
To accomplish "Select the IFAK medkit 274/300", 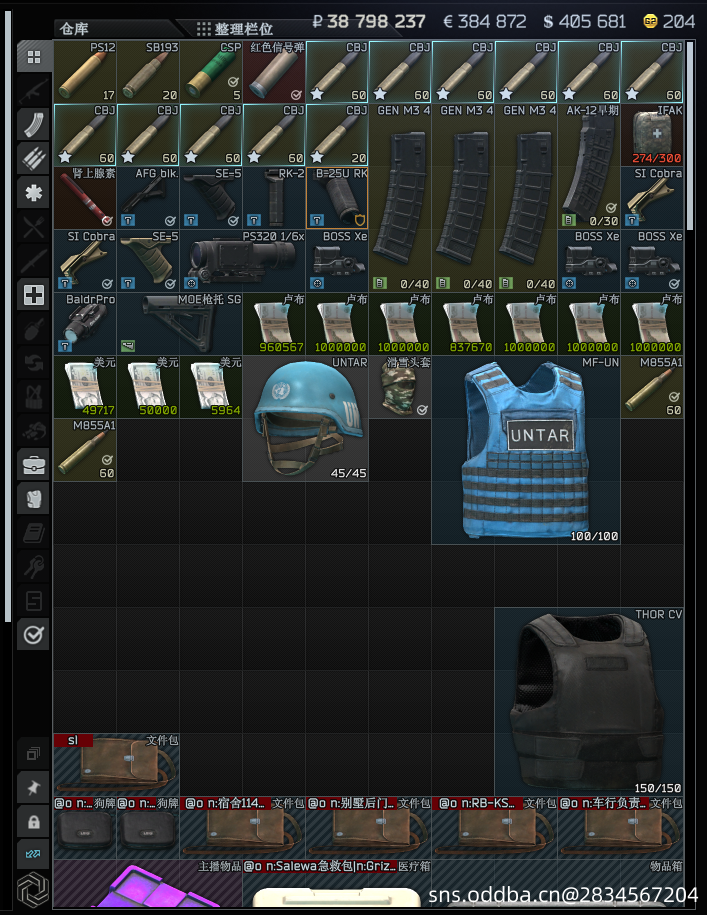I will 652,135.
